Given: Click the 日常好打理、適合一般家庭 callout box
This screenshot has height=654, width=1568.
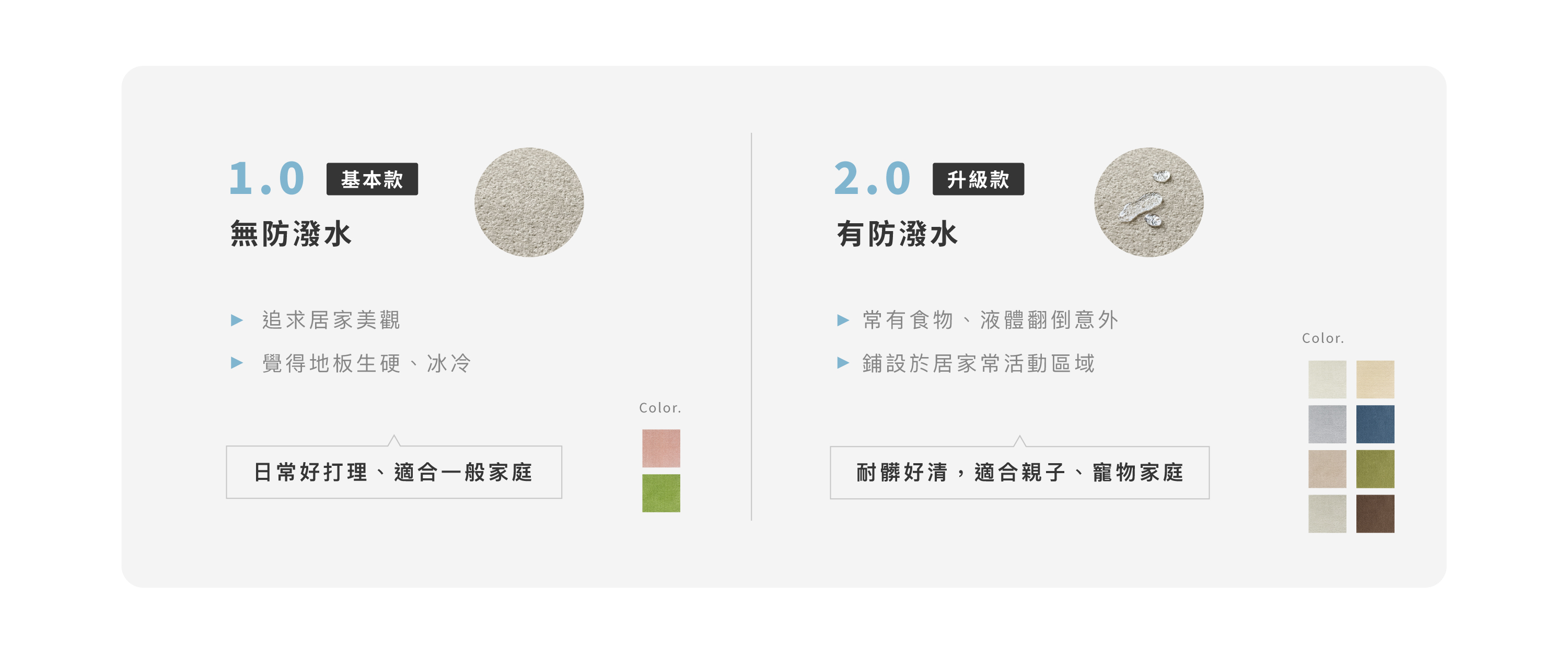Looking at the screenshot, I should point(394,473).
